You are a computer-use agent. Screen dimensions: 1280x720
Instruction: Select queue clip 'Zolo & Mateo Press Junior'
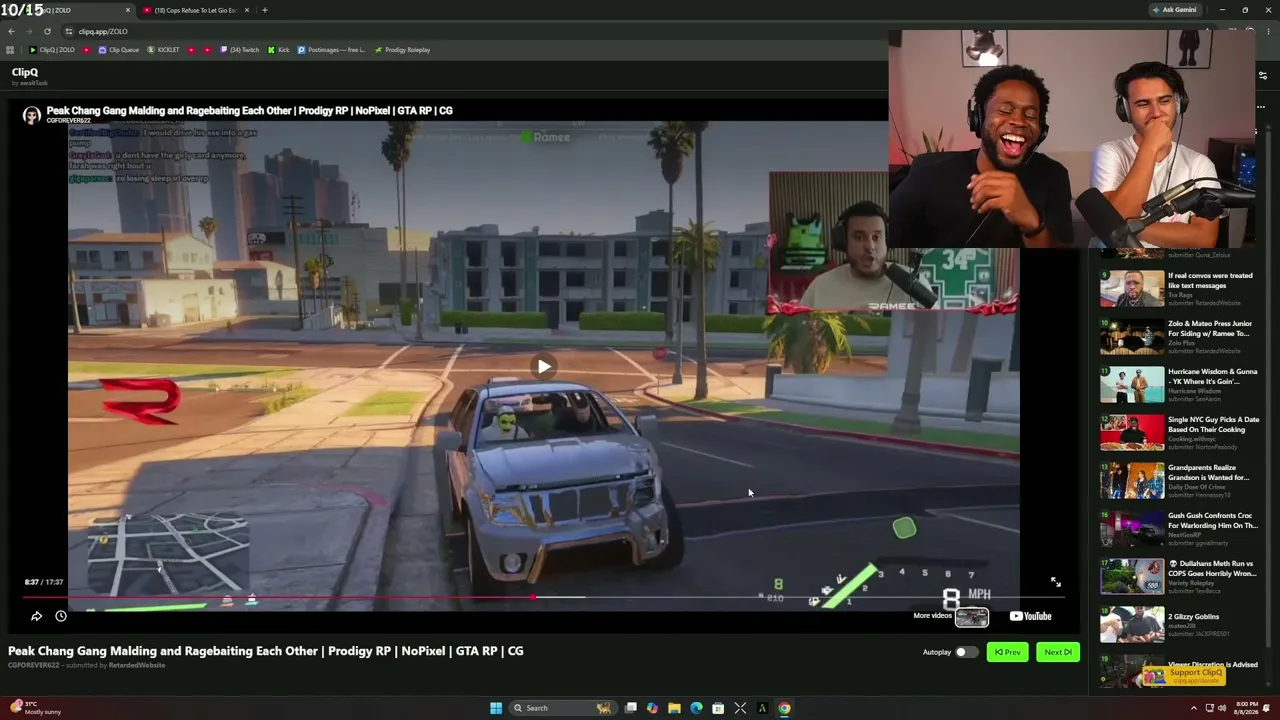click(x=1179, y=337)
